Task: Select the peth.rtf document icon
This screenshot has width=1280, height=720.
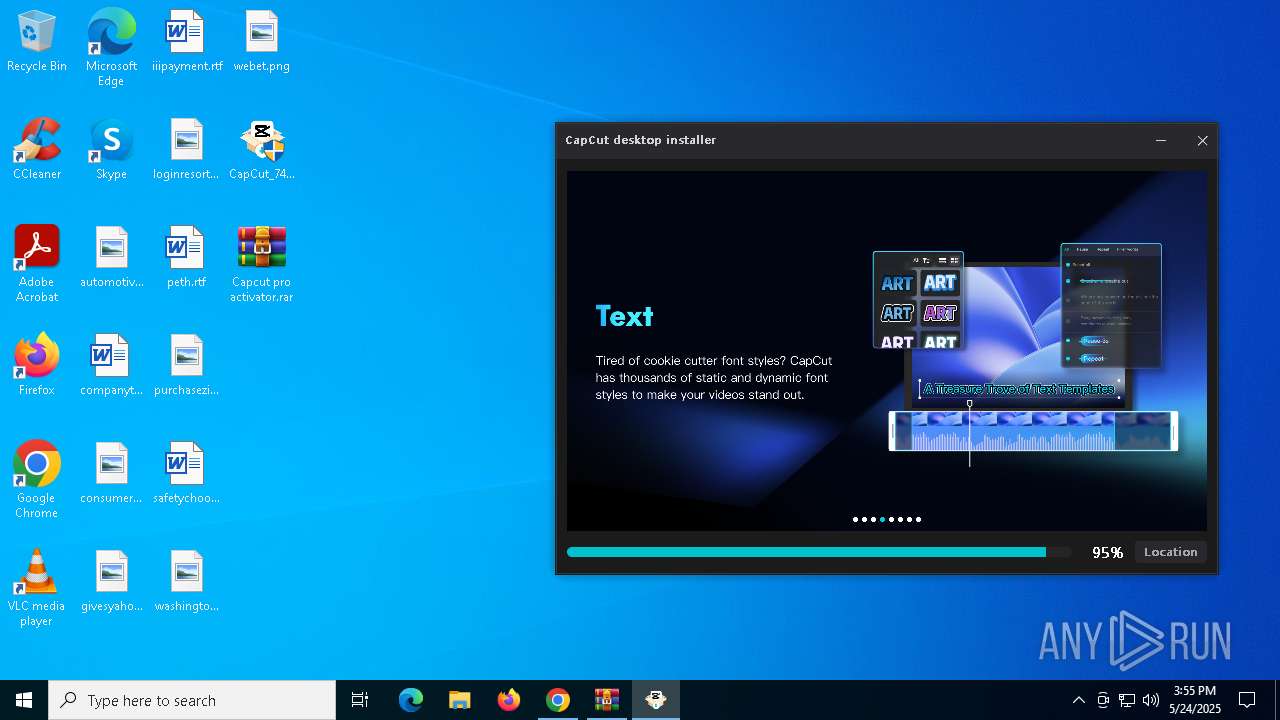Action: point(186,257)
